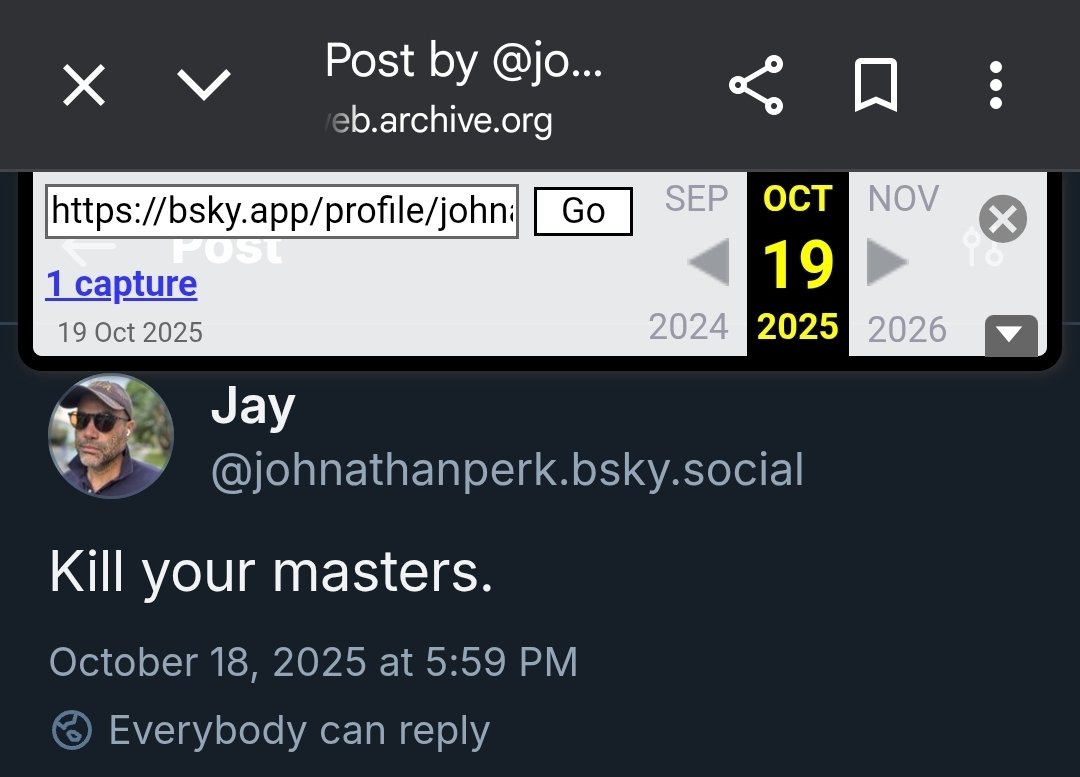Open Jay's profile avatar
The width and height of the screenshot is (1080, 777).
pos(111,435)
